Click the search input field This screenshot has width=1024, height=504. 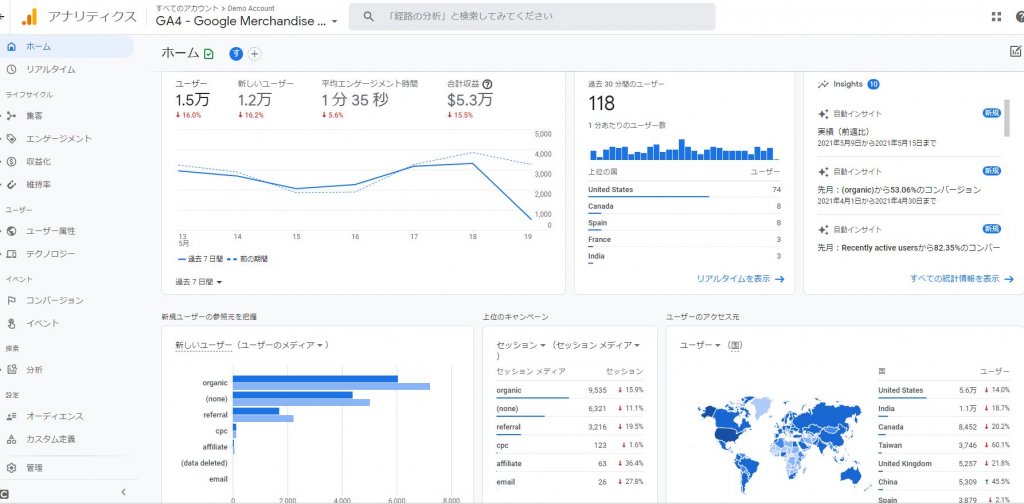pyautogui.click(x=532, y=16)
